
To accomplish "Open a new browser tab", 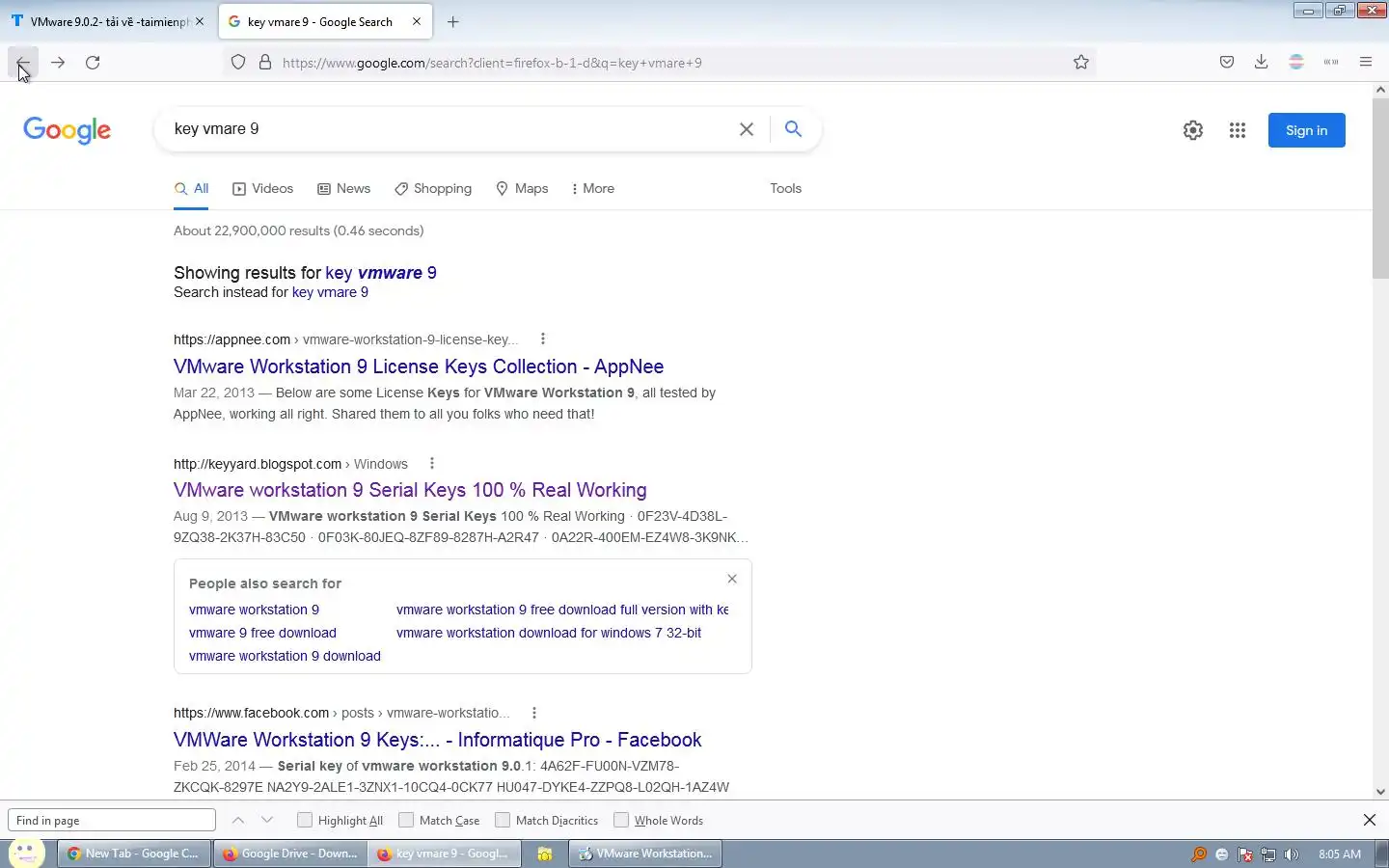I will (x=453, y=21).
